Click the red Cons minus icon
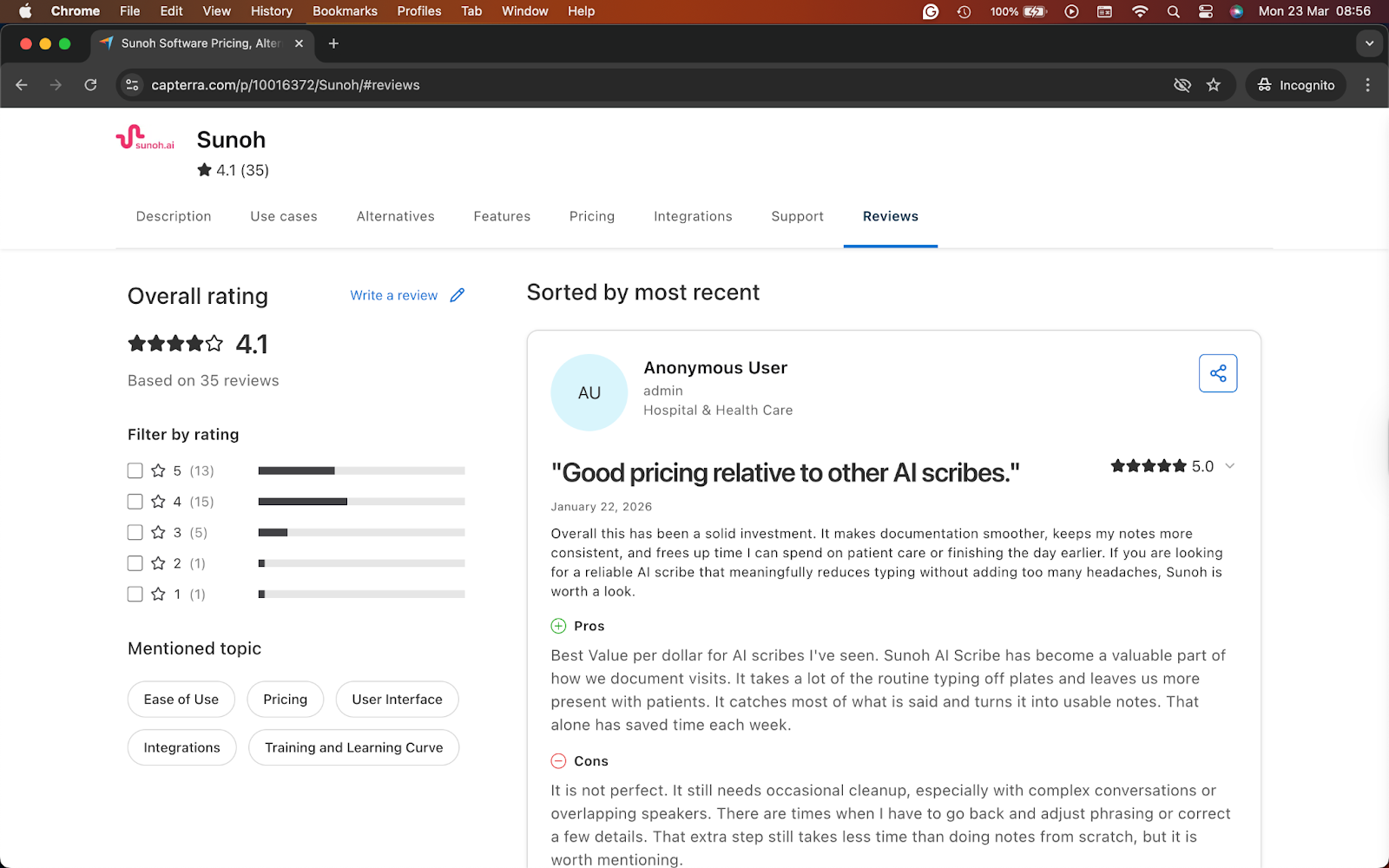This screenshot has width=1389, height=868. pyautogui.click(x=558, y=761)
